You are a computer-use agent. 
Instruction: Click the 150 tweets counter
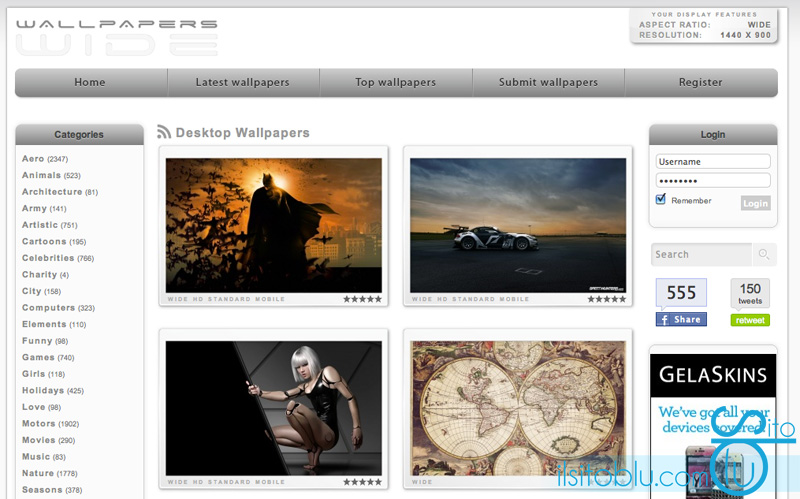point(750,293)
